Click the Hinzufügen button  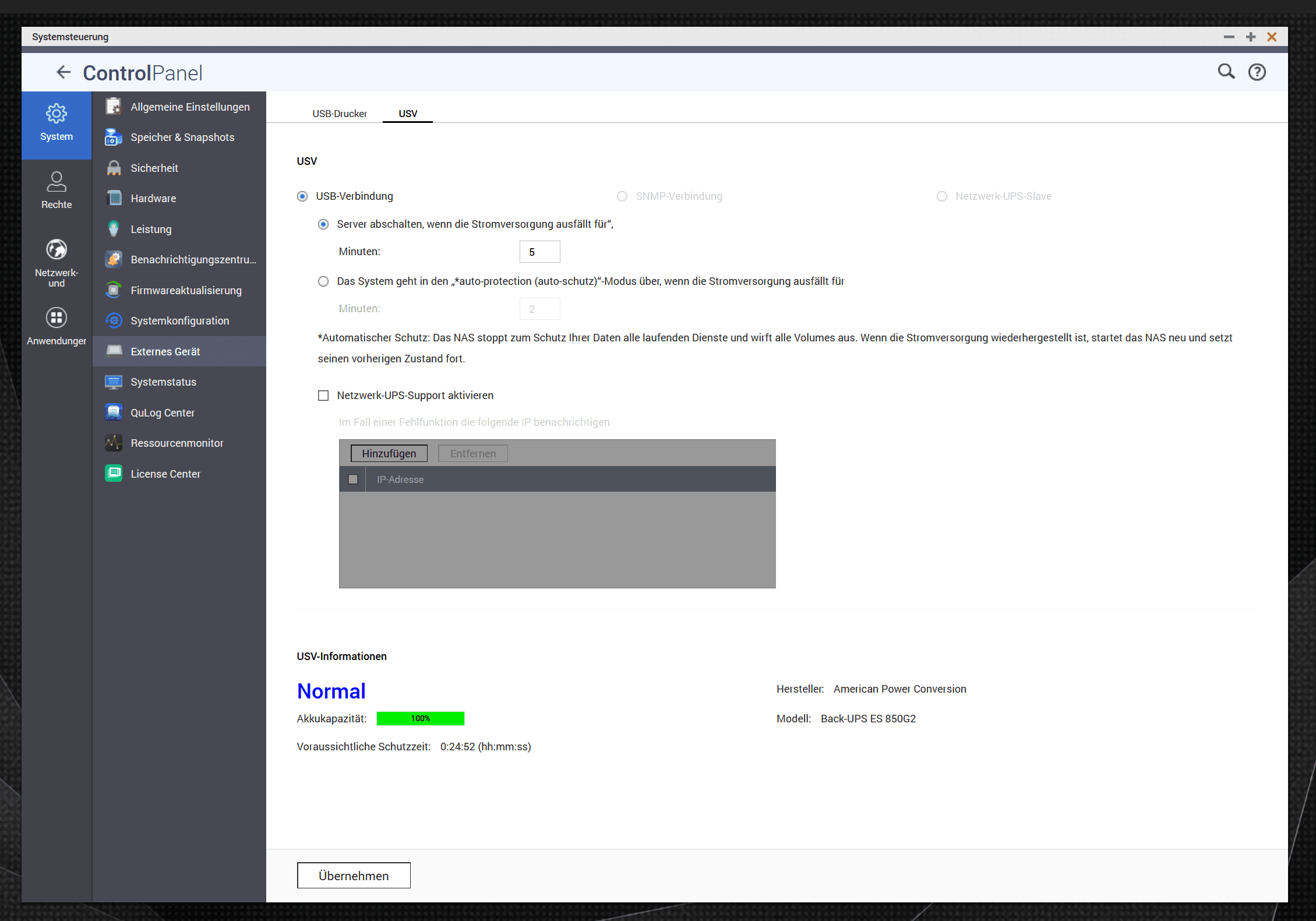click(389, 453)
